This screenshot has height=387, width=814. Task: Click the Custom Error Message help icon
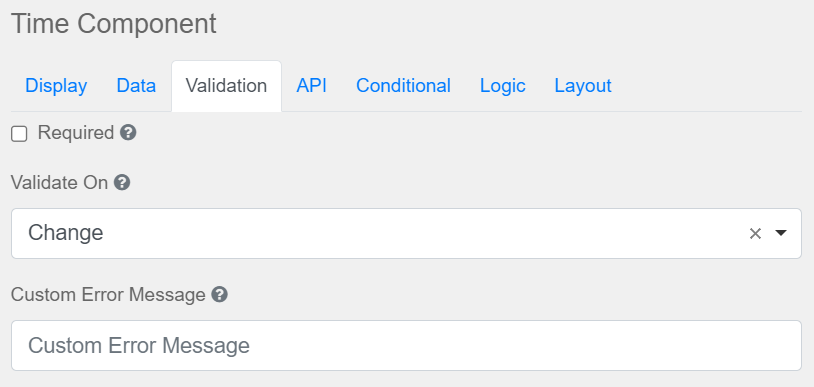(220, 295)
